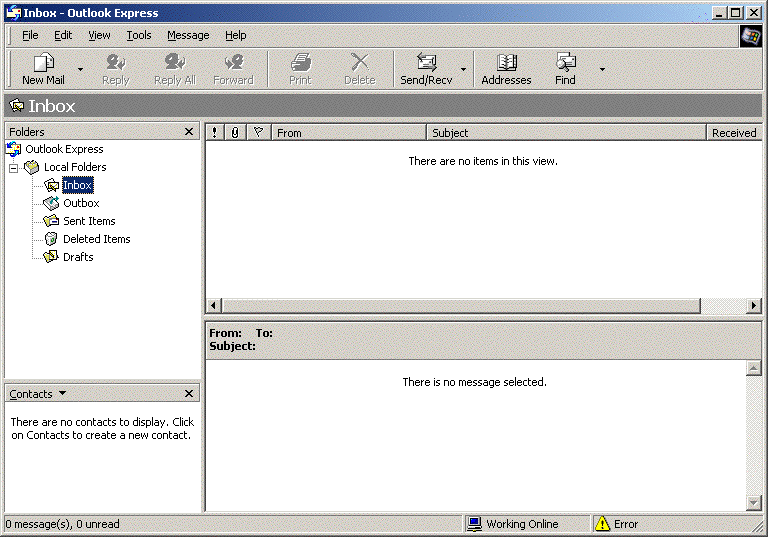Select Outlook Express root in folder tree
The image size is (768, 537).
64,149
